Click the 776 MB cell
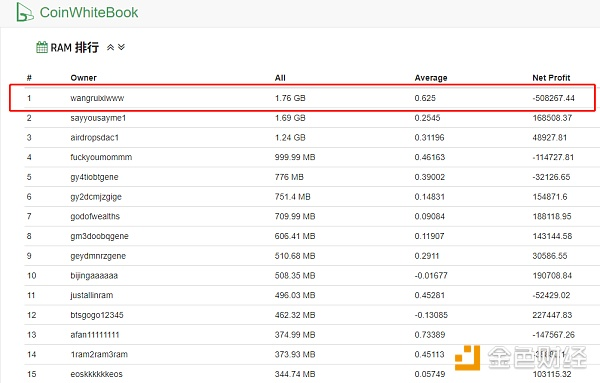 point(289,177)
